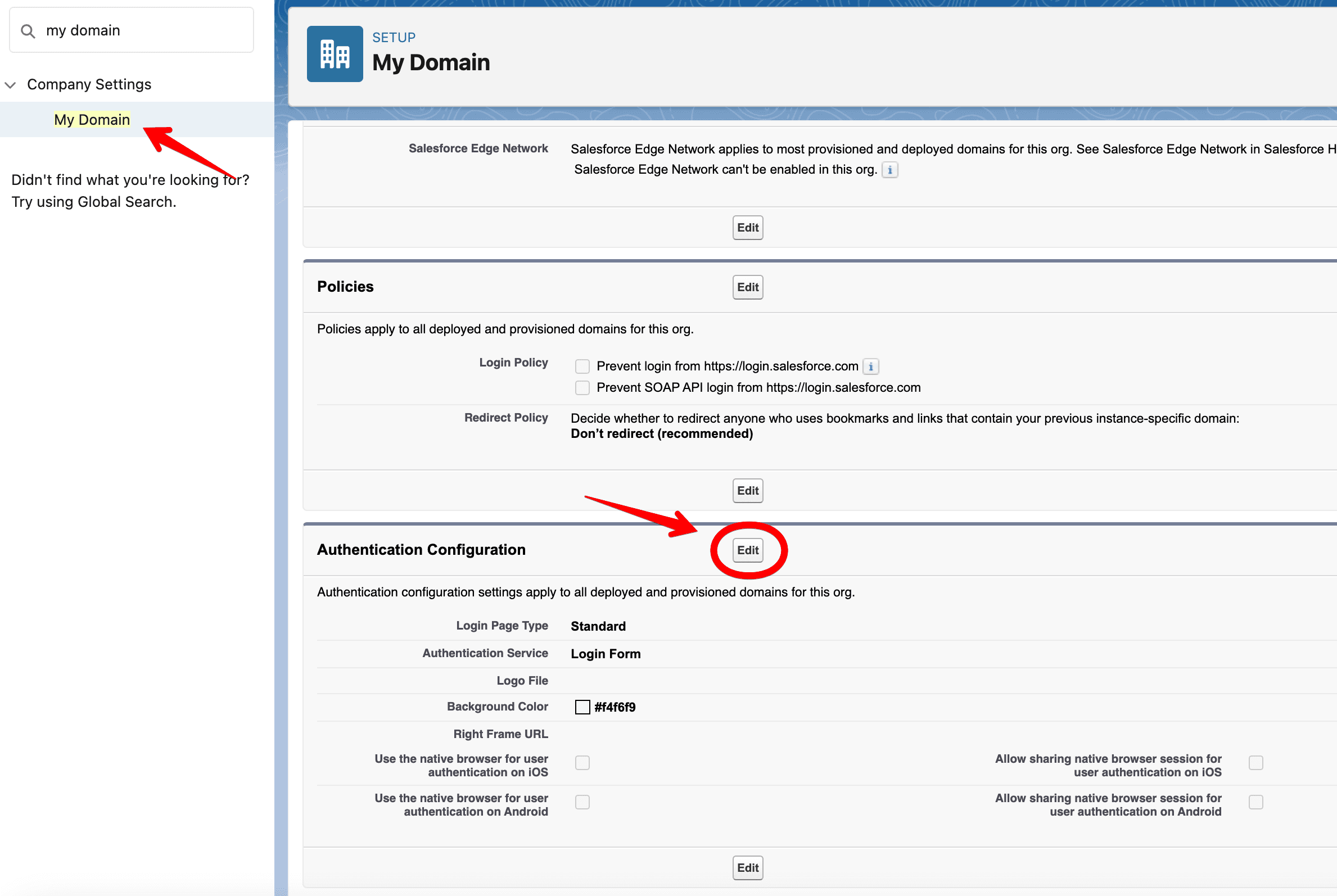Select My Domain in the sidebar

pyautogui.click(x=92, y=119)
